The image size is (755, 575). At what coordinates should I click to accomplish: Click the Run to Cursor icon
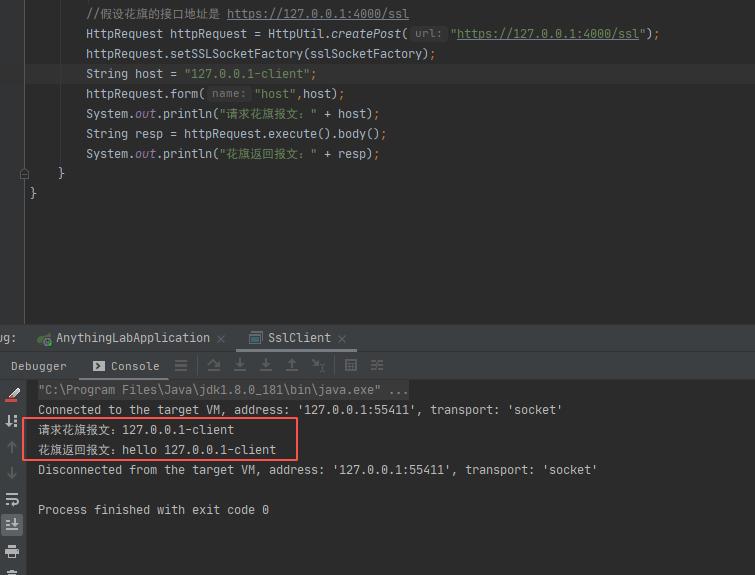318,366
